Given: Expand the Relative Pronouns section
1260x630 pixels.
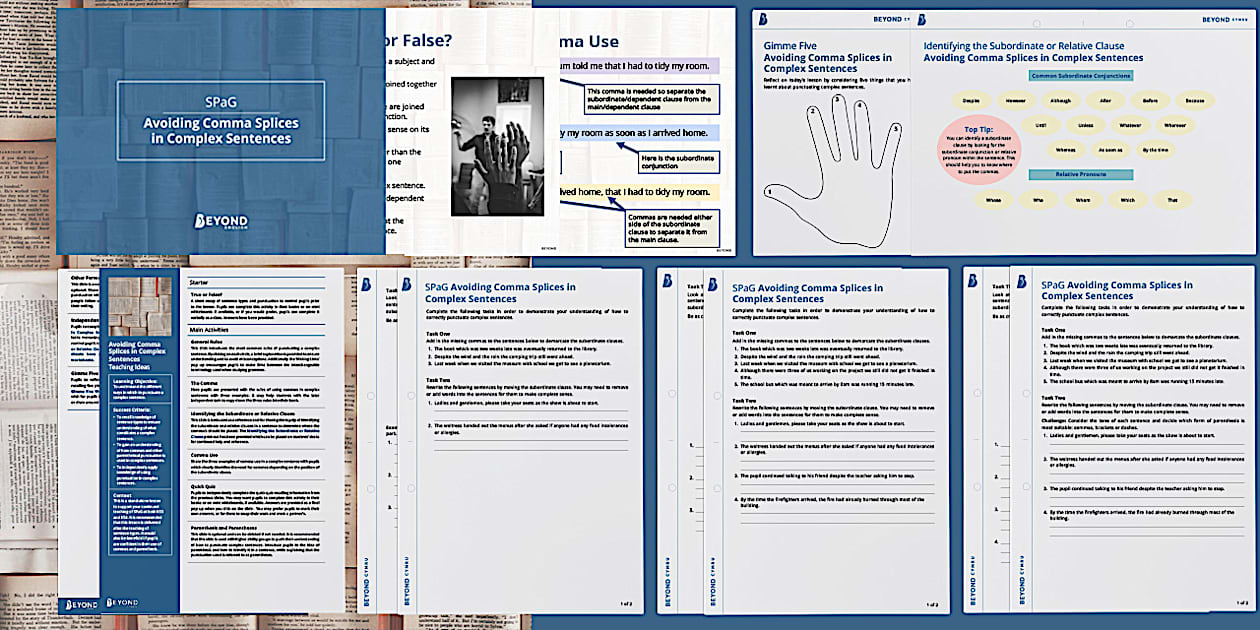Looking at the screenshot, I should tap(1081, 174).
